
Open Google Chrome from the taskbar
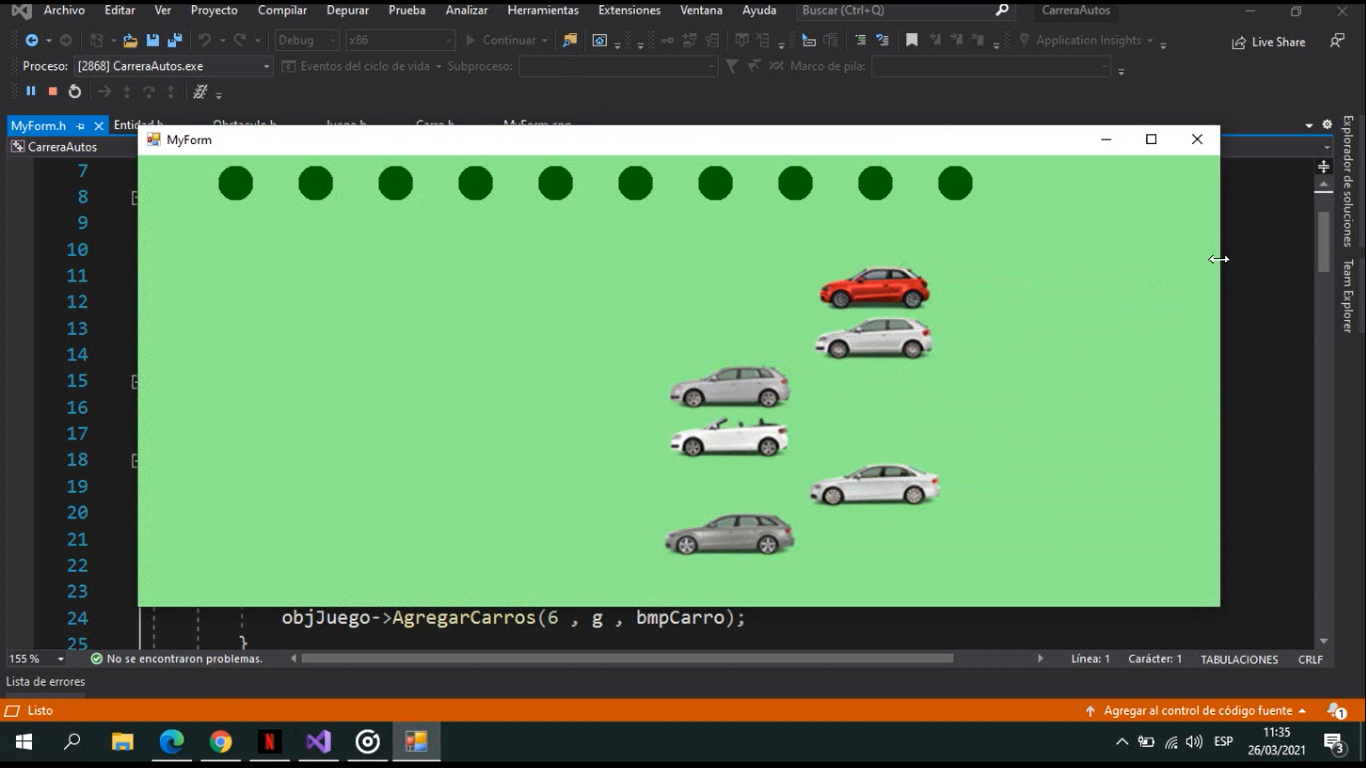point(221,742)
